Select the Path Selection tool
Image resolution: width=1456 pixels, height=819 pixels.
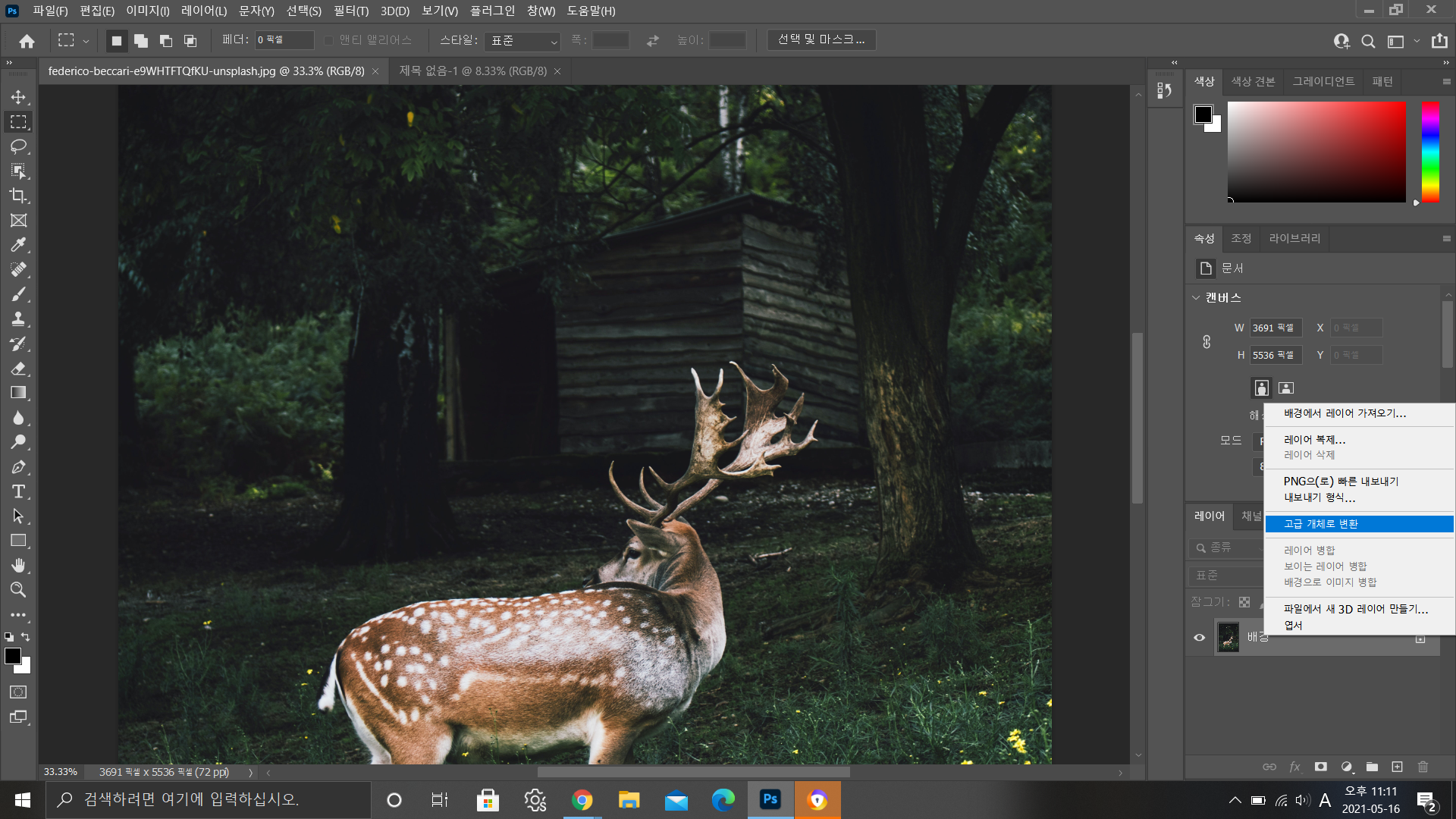tap(18, 516)
